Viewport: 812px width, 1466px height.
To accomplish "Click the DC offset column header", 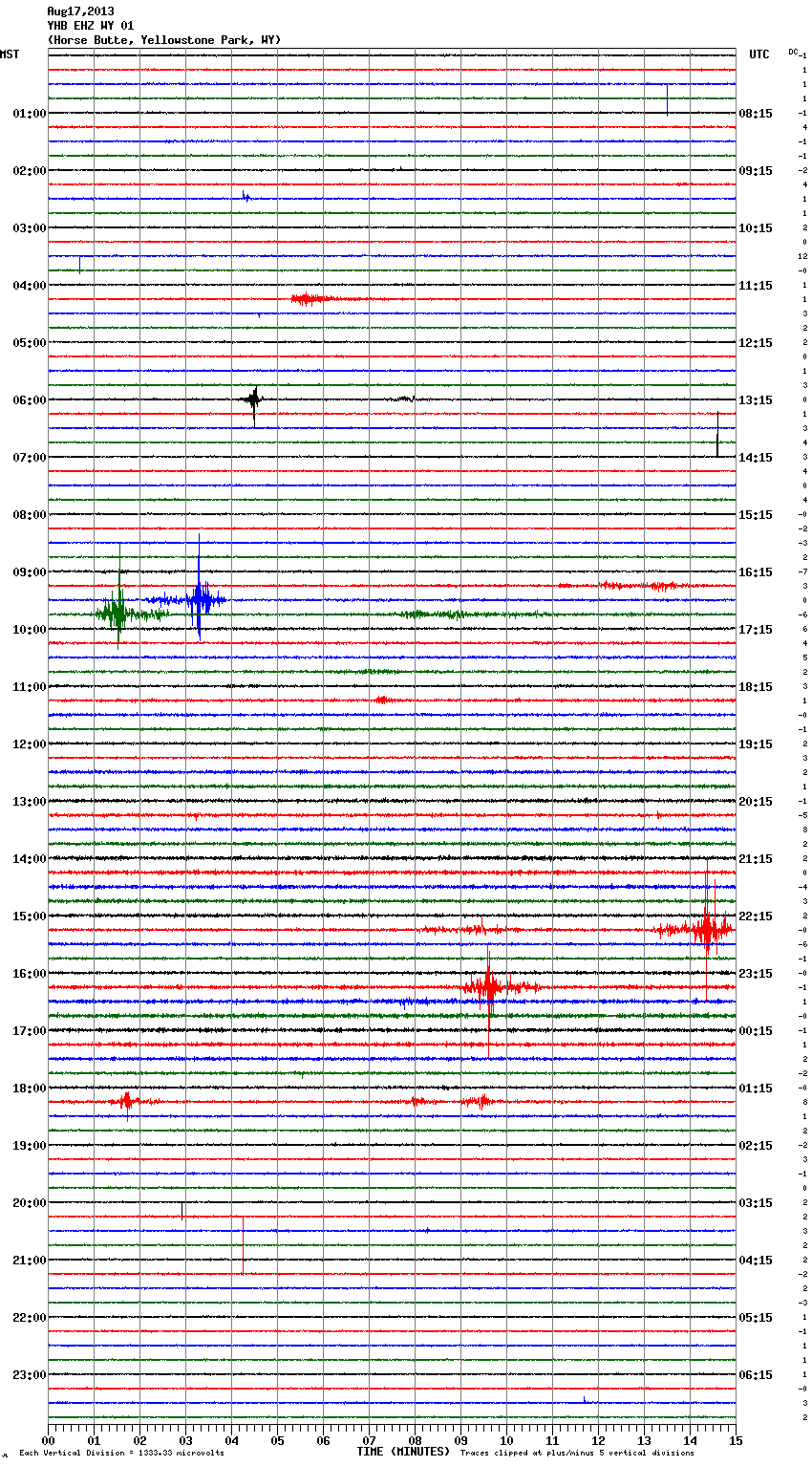I will (793, 52).
